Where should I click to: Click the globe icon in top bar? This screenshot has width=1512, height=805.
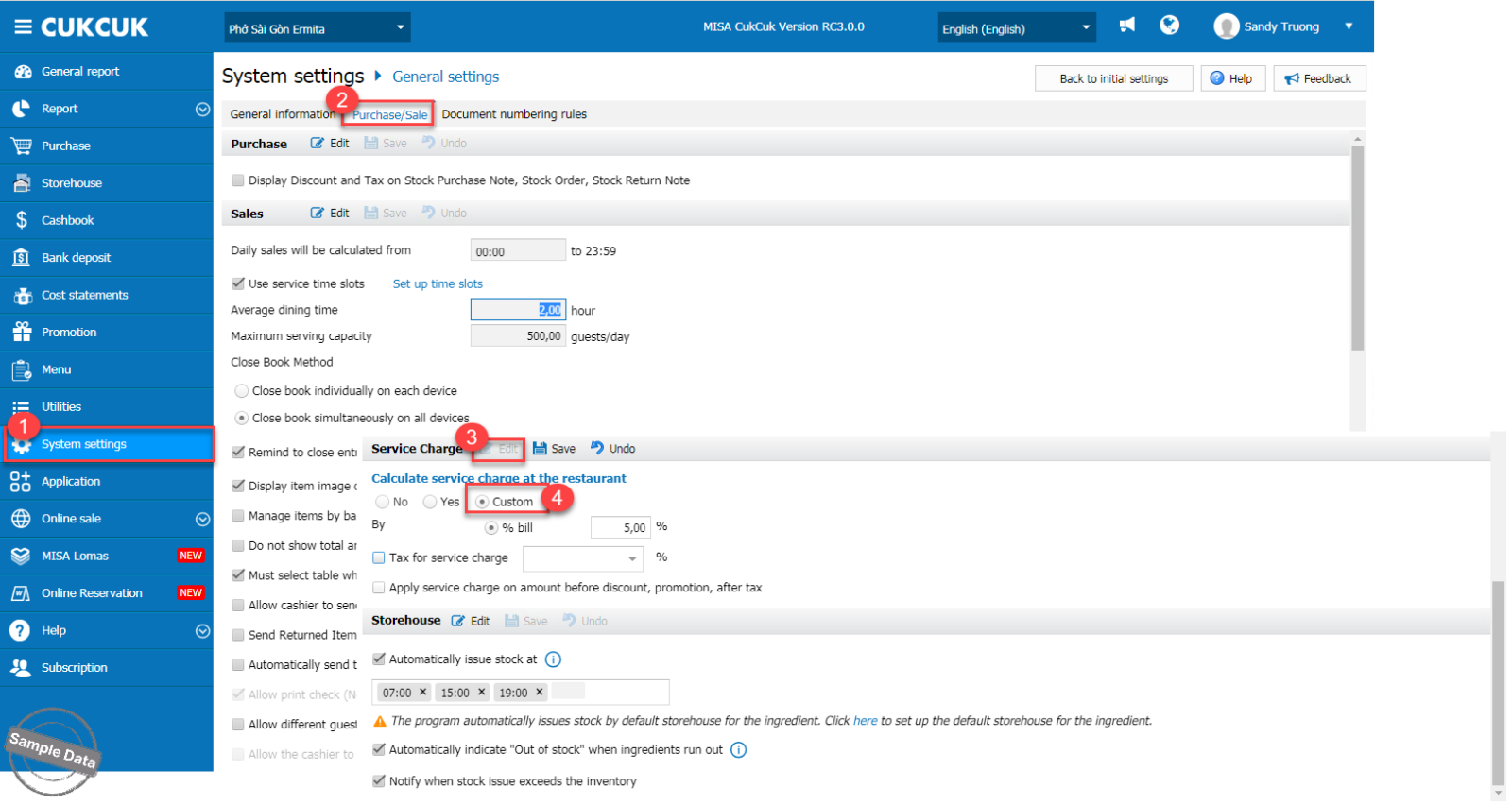(1169, 26)
